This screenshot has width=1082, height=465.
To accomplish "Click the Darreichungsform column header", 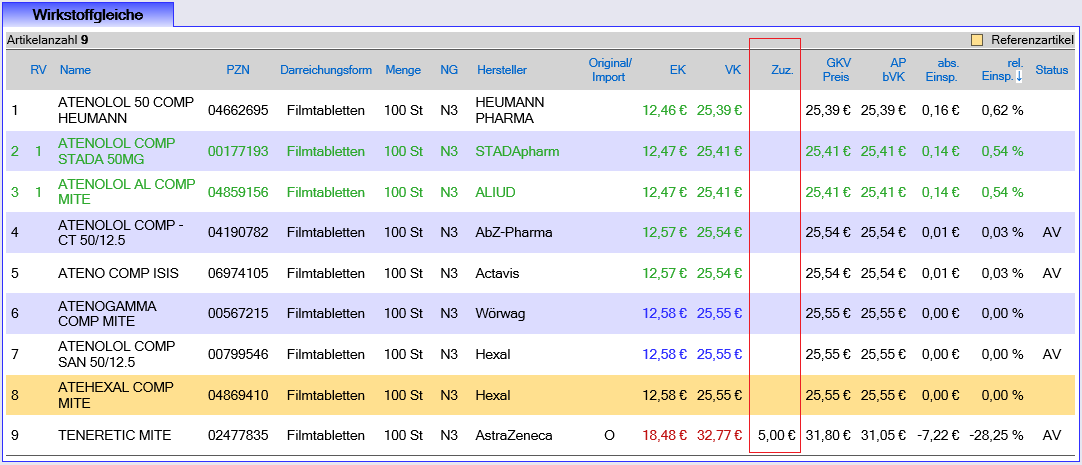I will 326,70.
